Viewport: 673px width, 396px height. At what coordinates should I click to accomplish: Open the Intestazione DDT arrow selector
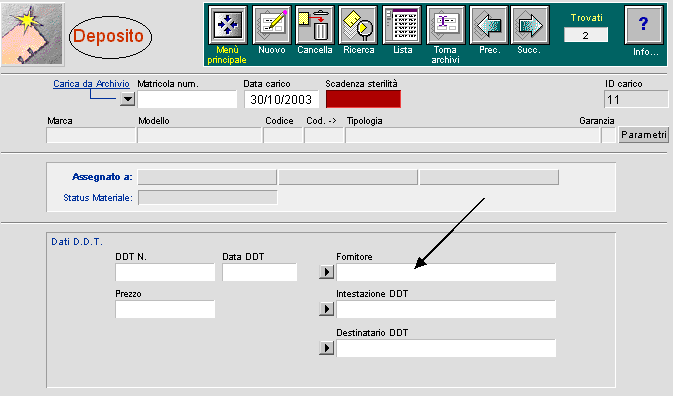(327, 309)
